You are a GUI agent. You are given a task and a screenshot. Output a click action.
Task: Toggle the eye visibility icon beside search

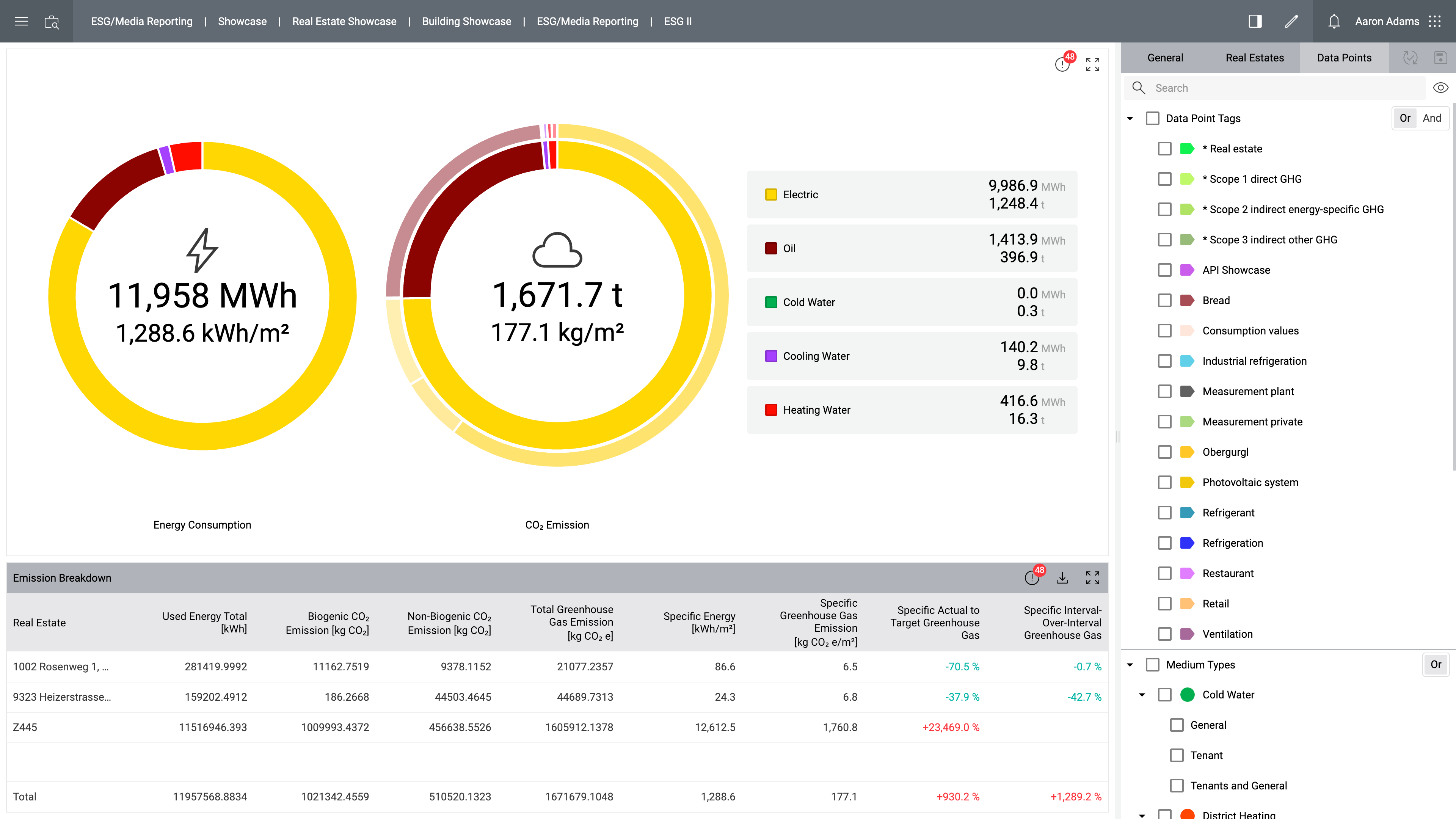tap(1440, 88)
